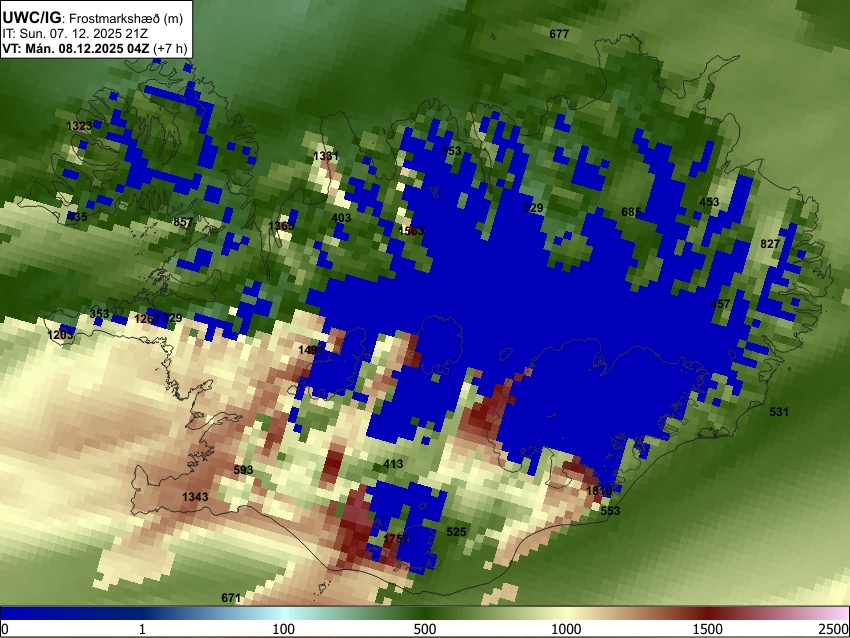Click the 1757 value label on the map

396,539
